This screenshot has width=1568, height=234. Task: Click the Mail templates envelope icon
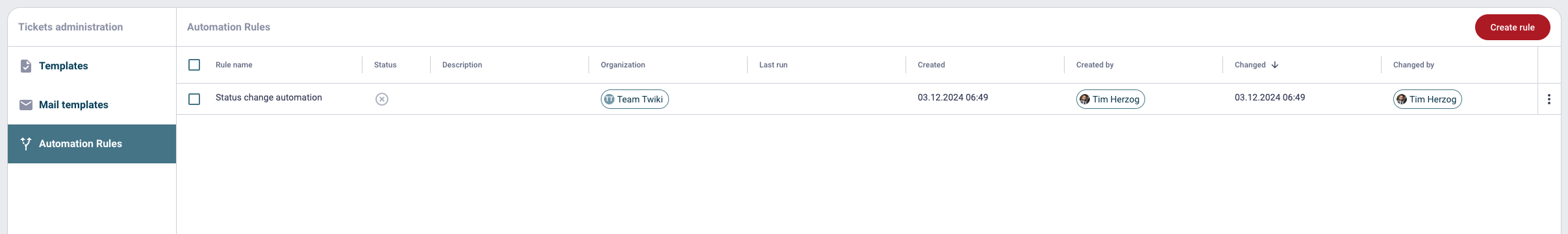(26, 105)
